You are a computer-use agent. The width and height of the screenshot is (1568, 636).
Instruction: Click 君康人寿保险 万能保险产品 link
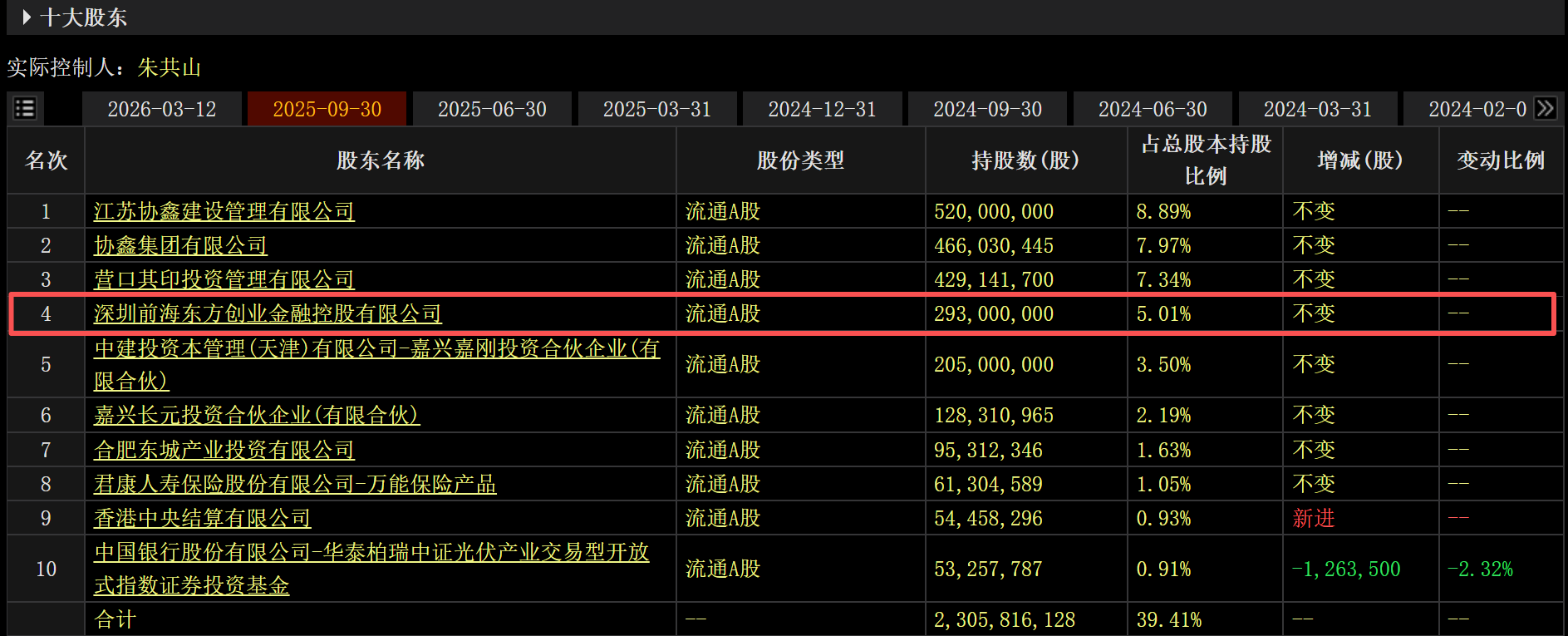point(294,484)
